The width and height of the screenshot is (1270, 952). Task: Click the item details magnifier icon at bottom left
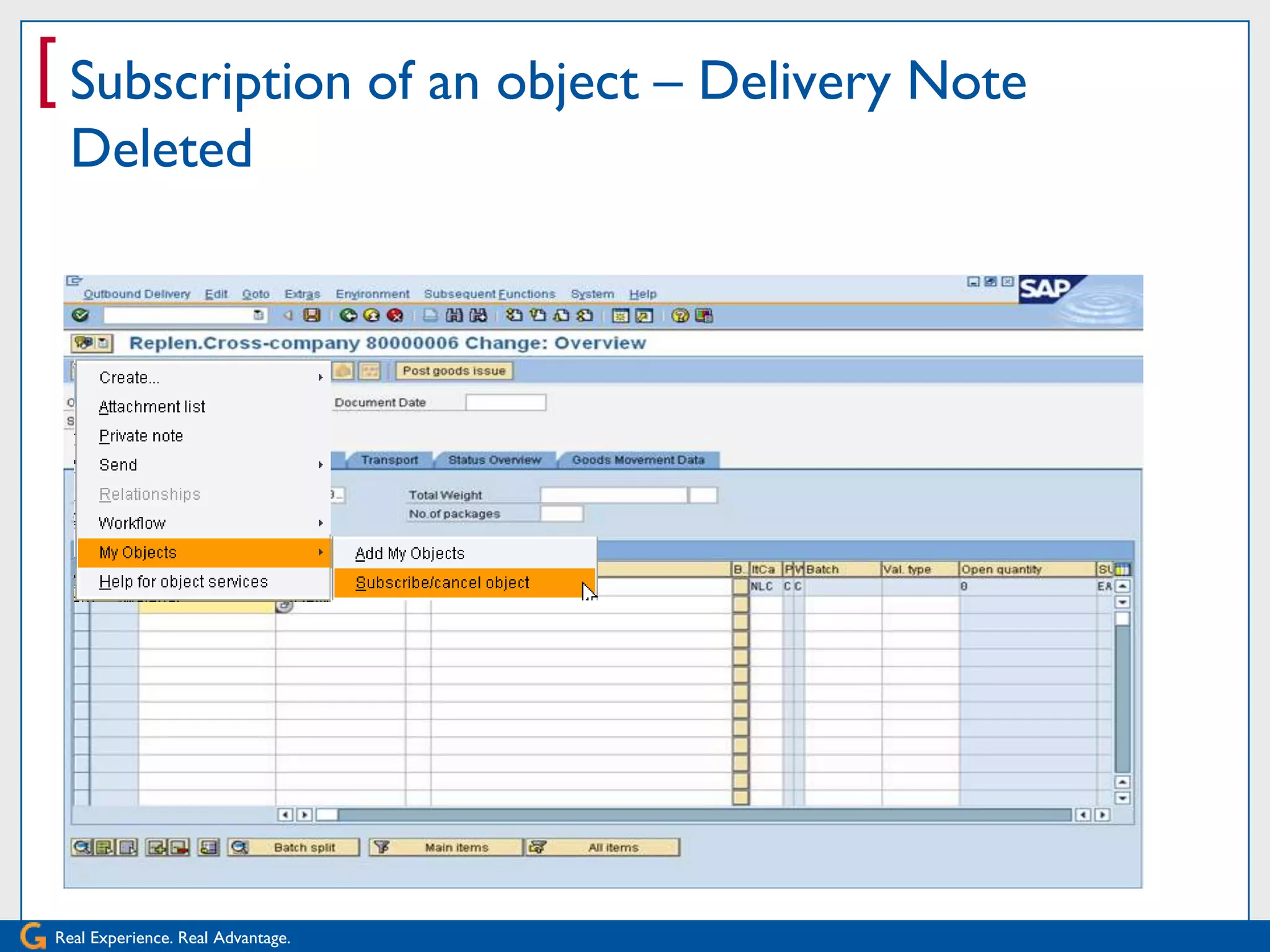tap(81, 847)
